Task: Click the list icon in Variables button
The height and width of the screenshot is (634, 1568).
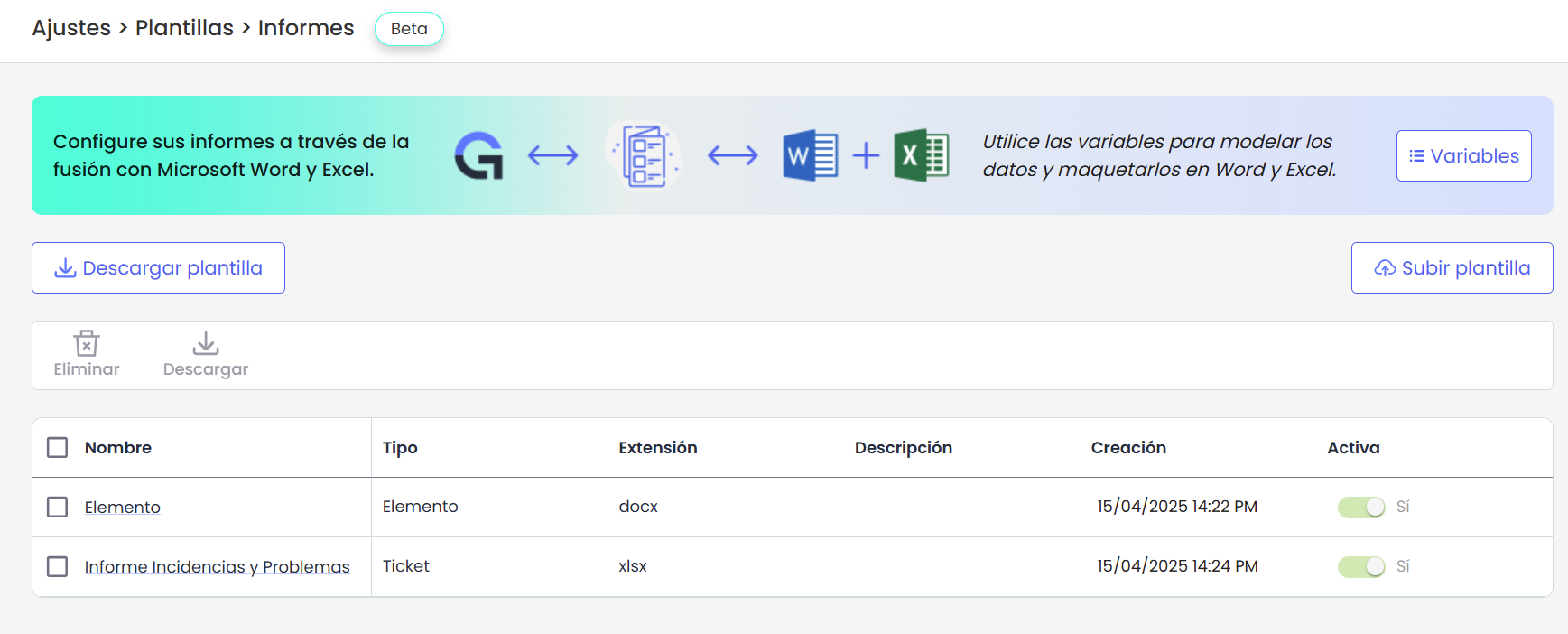Action: tap(1417, 156)
